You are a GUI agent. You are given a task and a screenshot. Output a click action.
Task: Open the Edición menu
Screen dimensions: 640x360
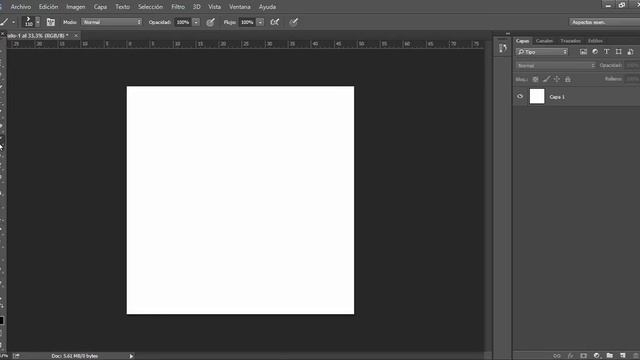coord(49,7)
